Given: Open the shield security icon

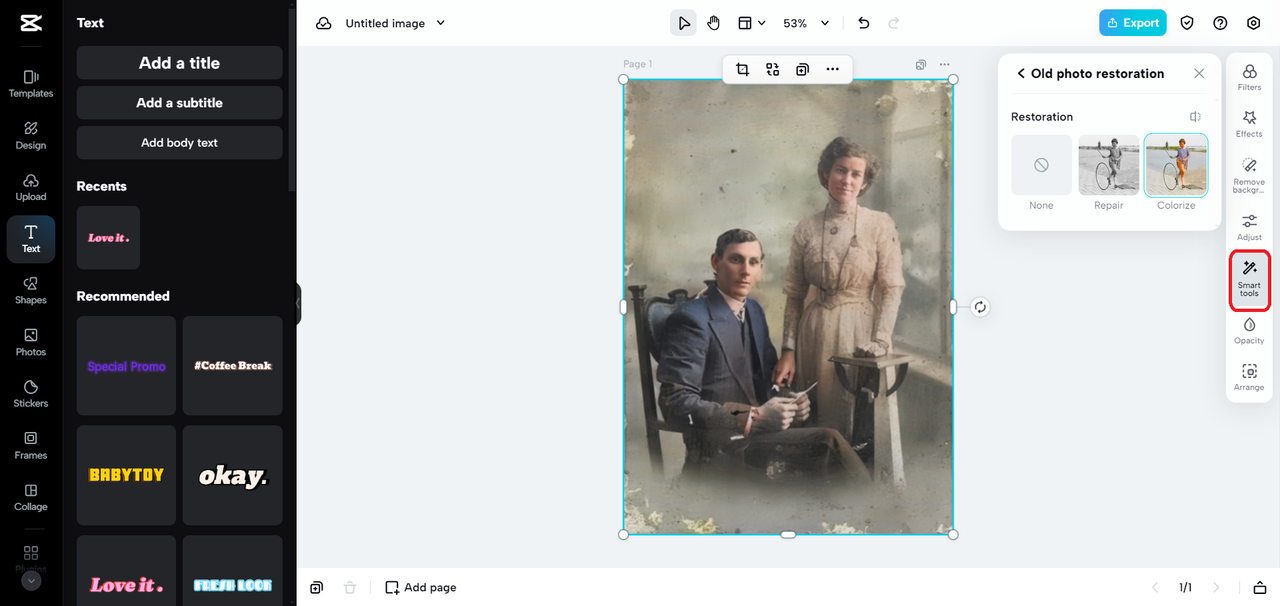Looking at the screenshot, I should tap(1187, 23).
